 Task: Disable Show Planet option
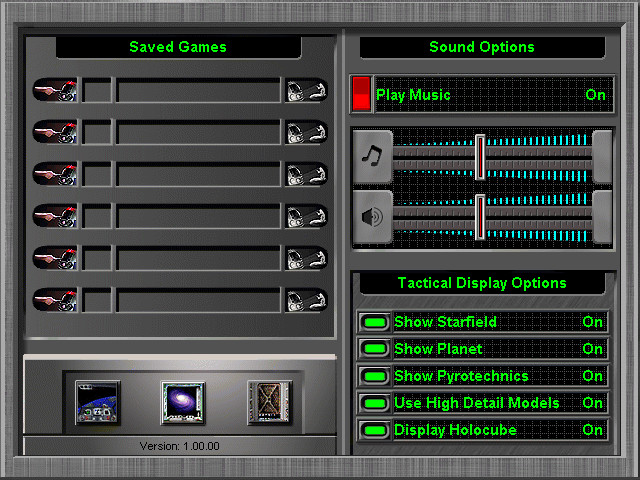click(x=375, y=349)
